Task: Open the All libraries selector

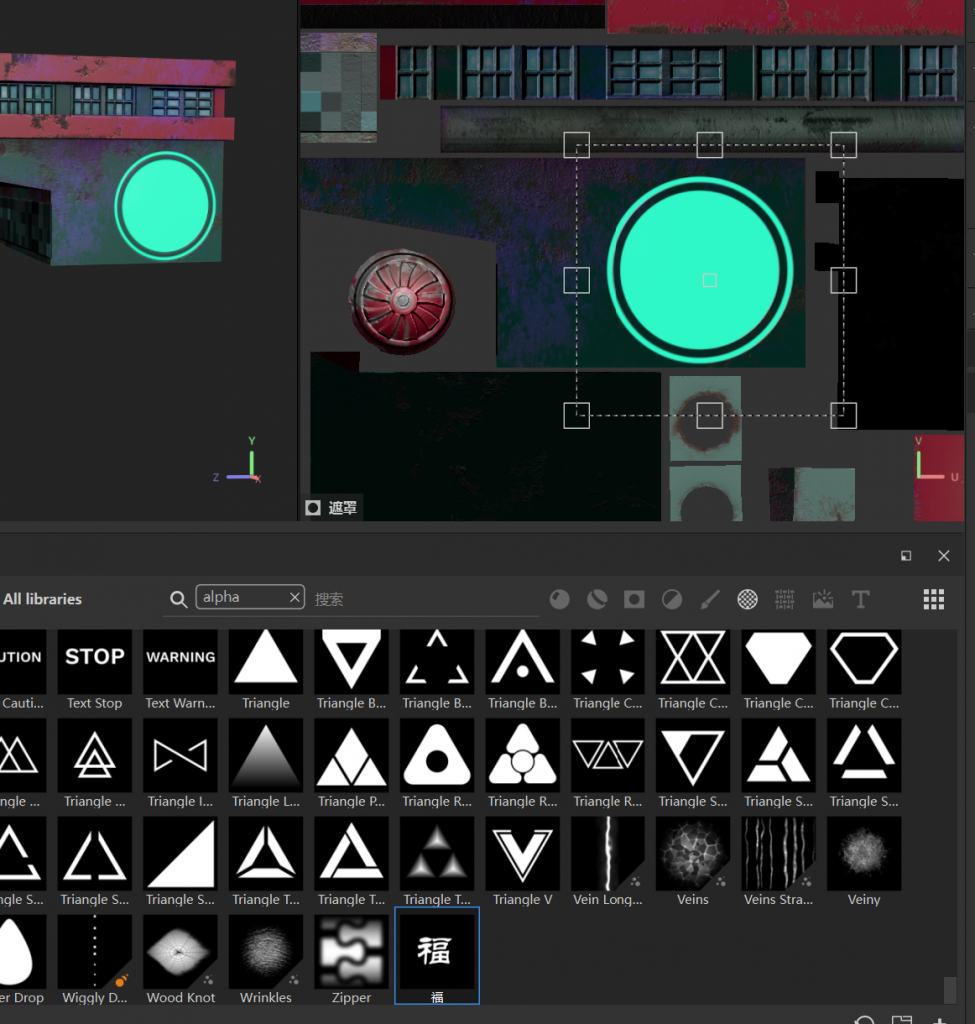Action: click(43, 599)
